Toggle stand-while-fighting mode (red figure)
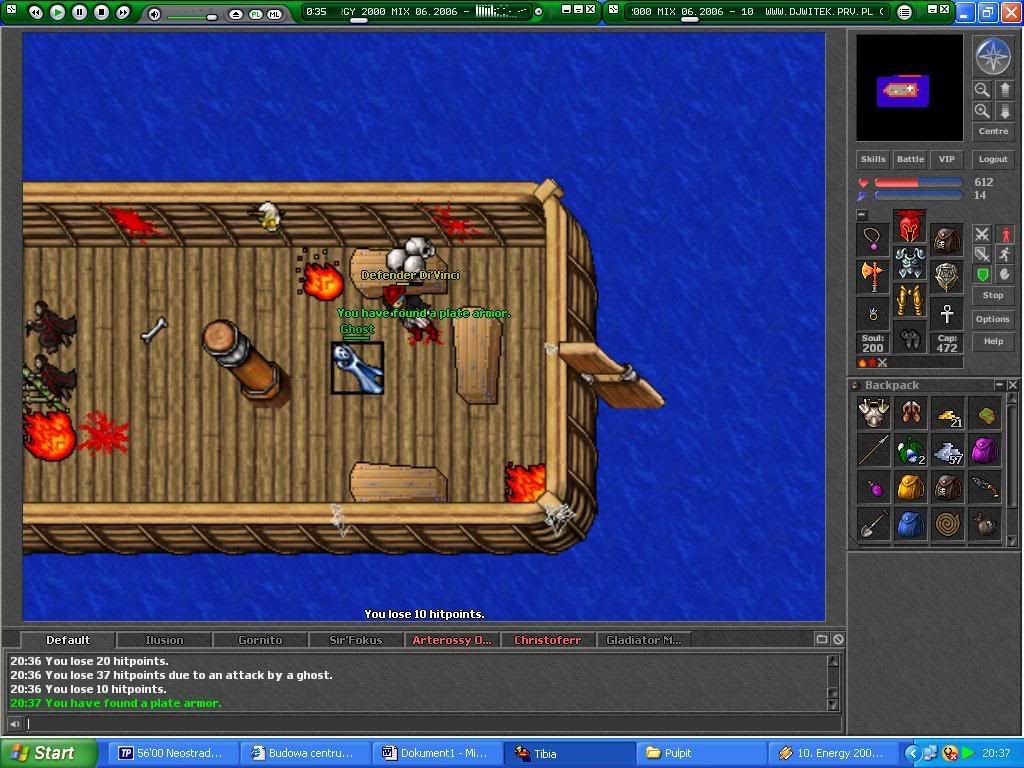The image size is (1024, 768). click(1004, 234)
